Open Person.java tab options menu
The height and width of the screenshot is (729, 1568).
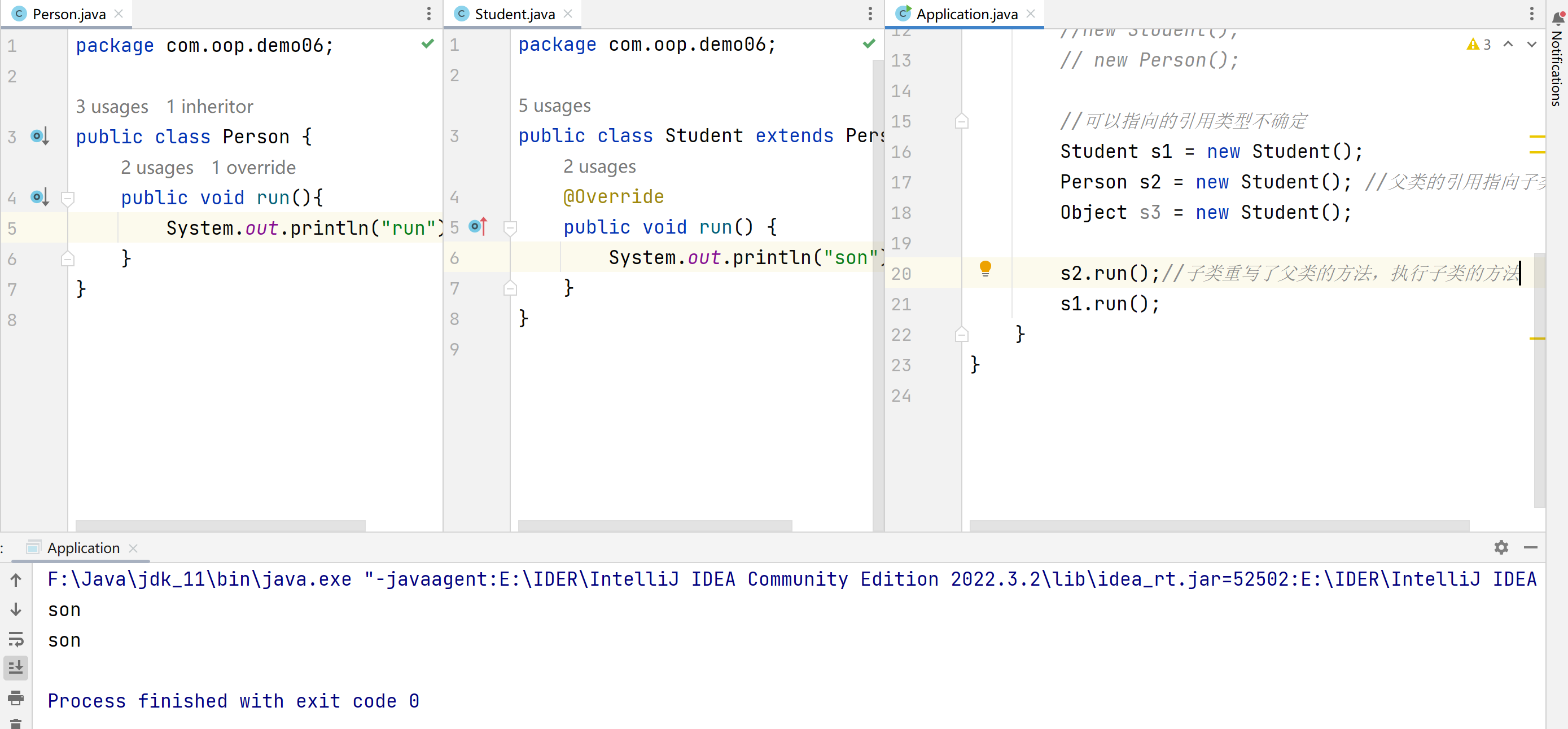(428, 14)
